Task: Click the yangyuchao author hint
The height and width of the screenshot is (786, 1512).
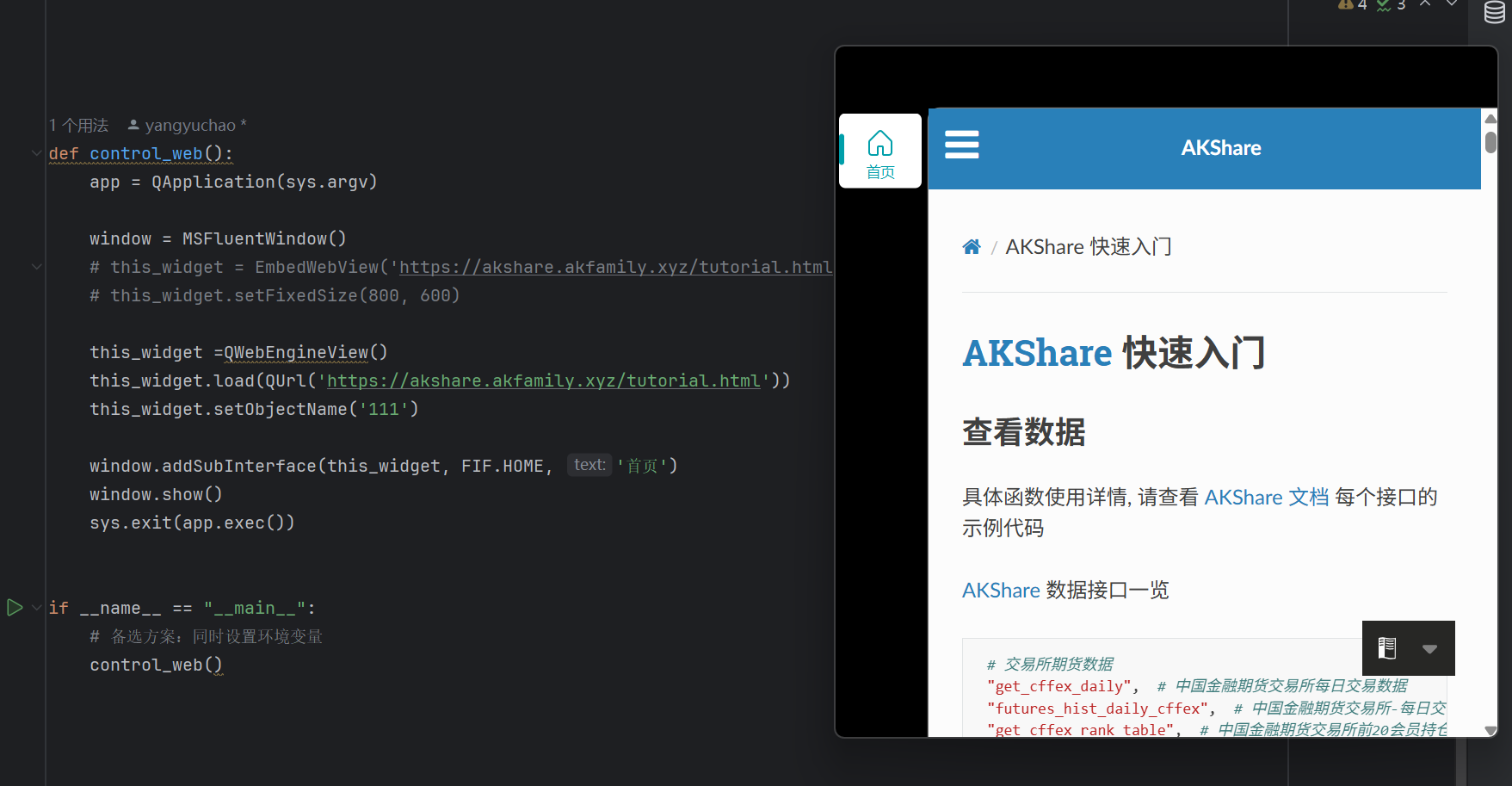Action: click(x=188, y=126)
